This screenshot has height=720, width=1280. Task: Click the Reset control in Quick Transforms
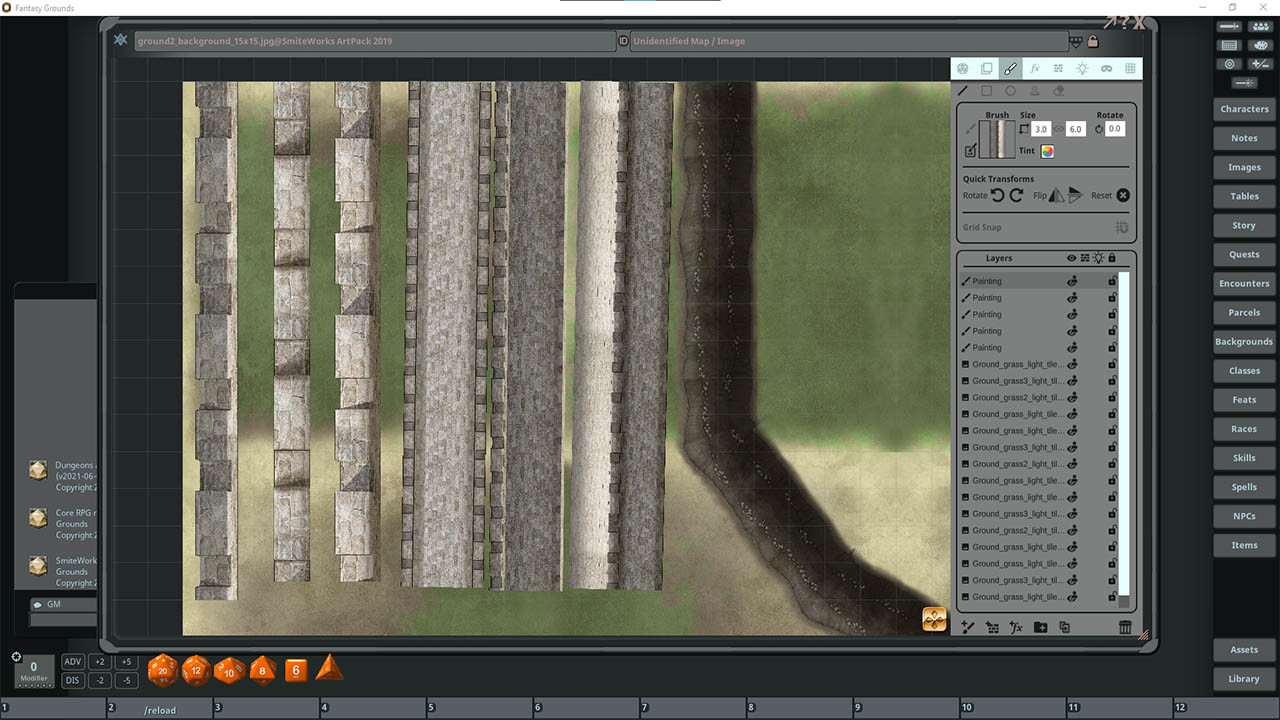coord(1122,195)
